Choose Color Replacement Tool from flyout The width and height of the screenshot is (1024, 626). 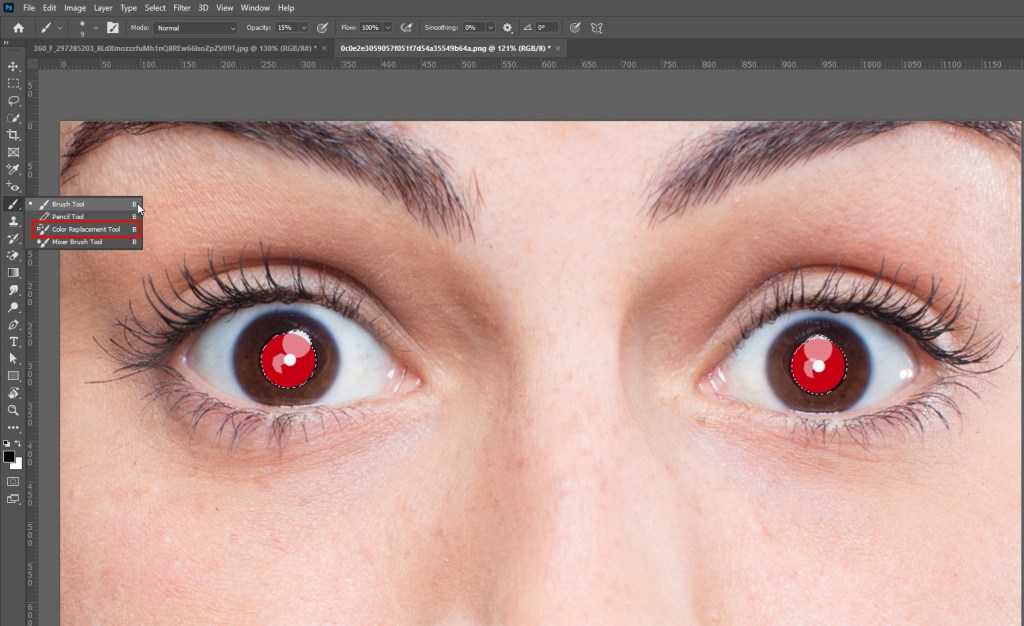tap(86, 229)
